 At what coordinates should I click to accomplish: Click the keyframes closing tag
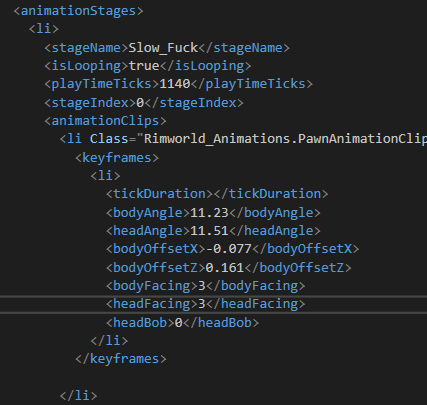(x=121, y=359)
